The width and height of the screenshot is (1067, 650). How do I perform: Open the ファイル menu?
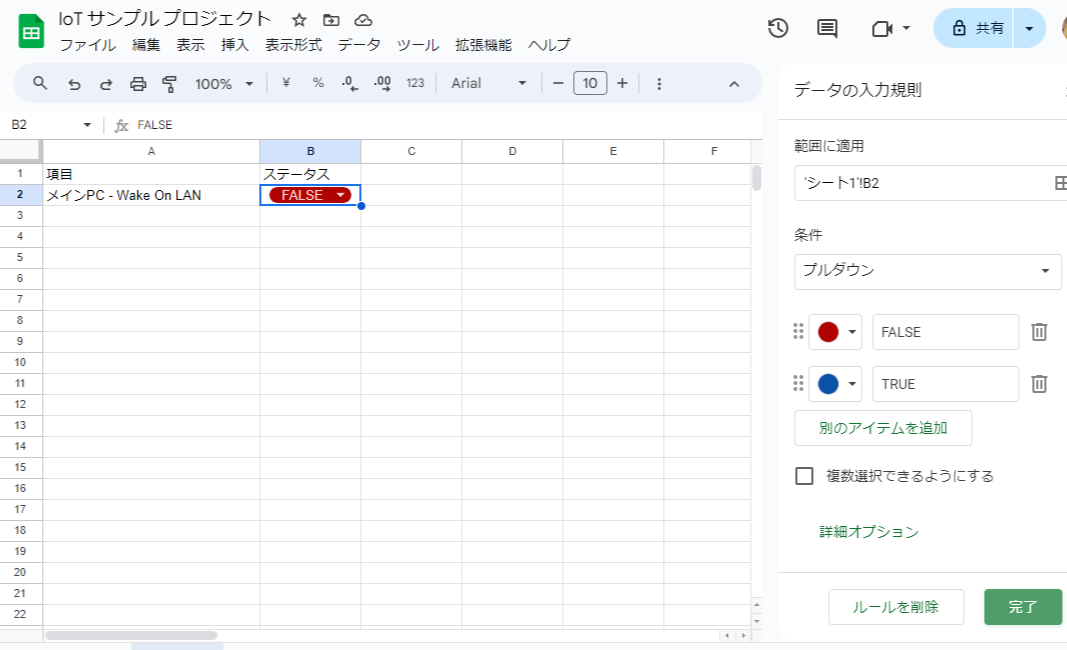click(88, 45)
